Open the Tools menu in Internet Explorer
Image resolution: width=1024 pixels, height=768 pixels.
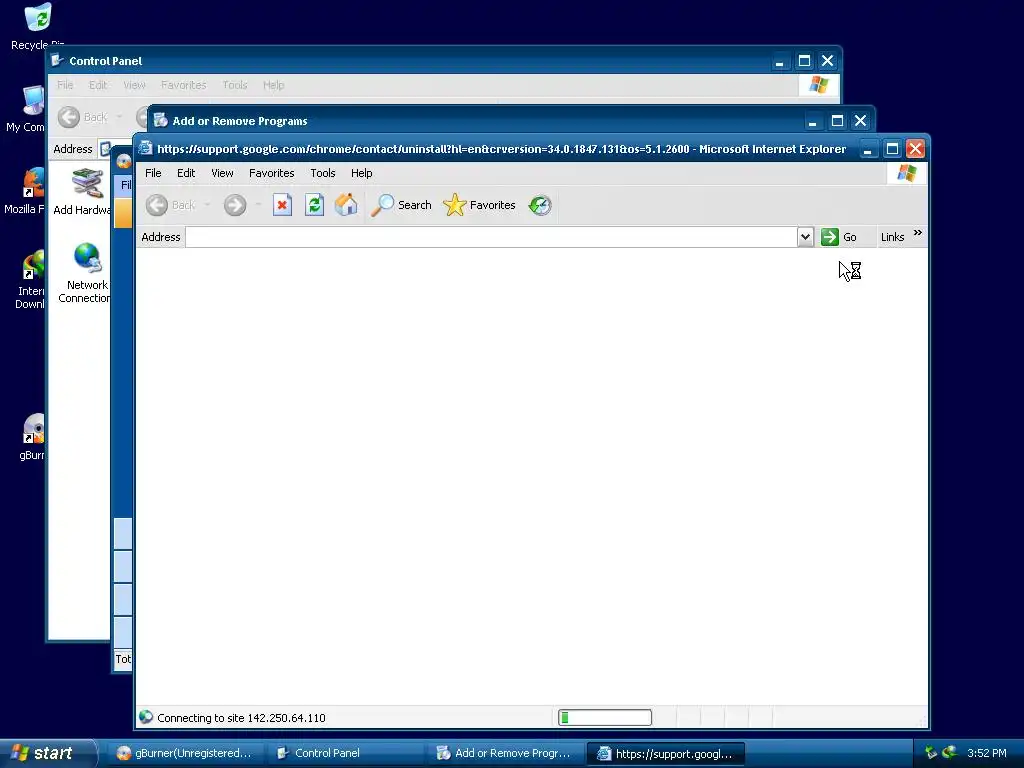[x=323, y=173]
